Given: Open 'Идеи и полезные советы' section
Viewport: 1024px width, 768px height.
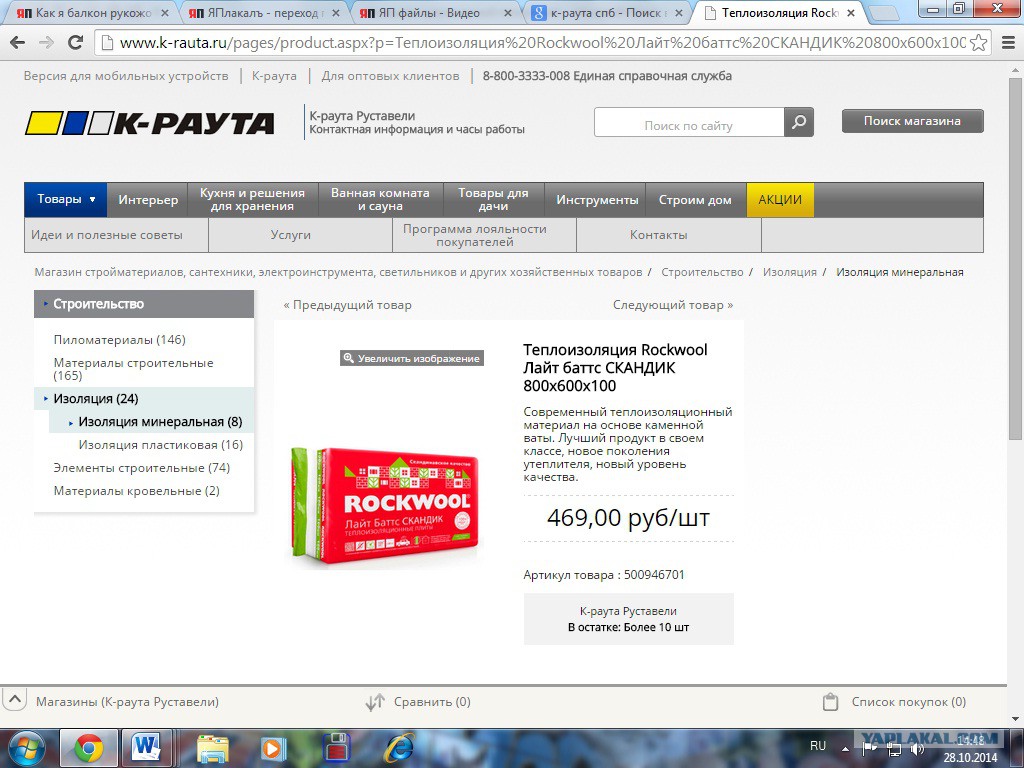Looking at the screenshot, I should coord(116,235).
